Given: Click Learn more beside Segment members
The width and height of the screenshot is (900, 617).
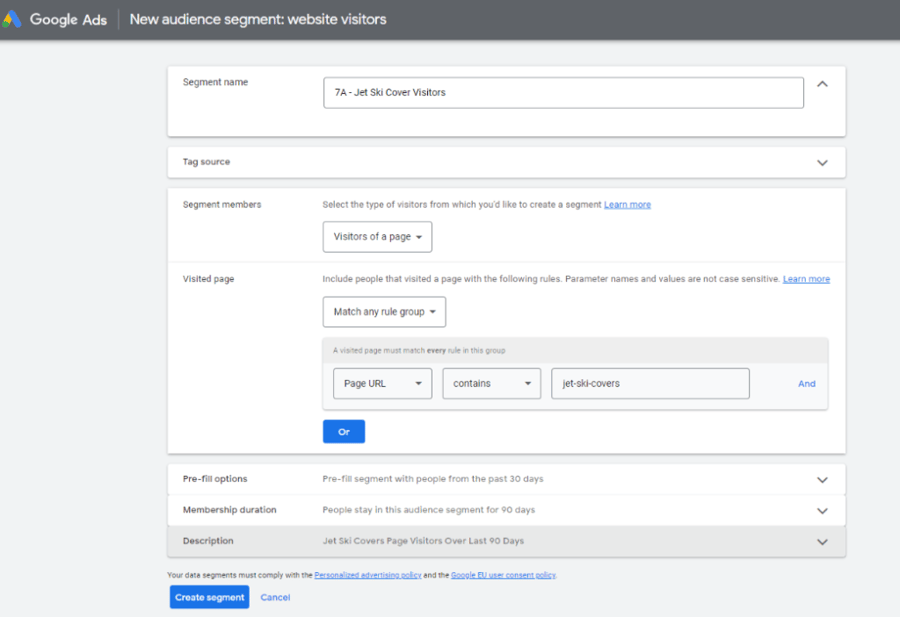Looking at the screenshot, I should click(627, 204).
